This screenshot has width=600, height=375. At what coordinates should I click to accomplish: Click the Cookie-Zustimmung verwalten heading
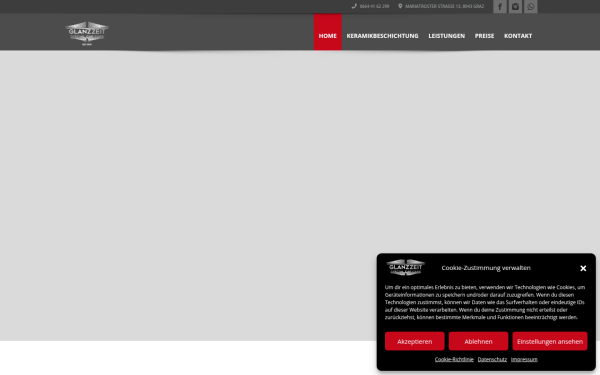pyautogui.click(x=486, y=268)
